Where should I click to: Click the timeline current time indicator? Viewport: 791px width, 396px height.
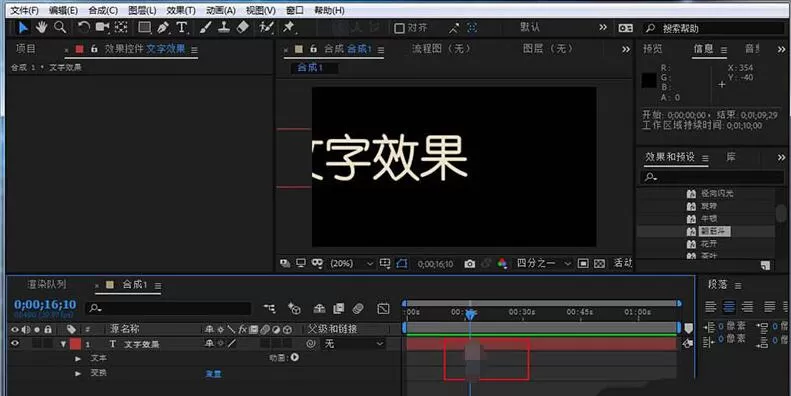[x=470, y=314]
